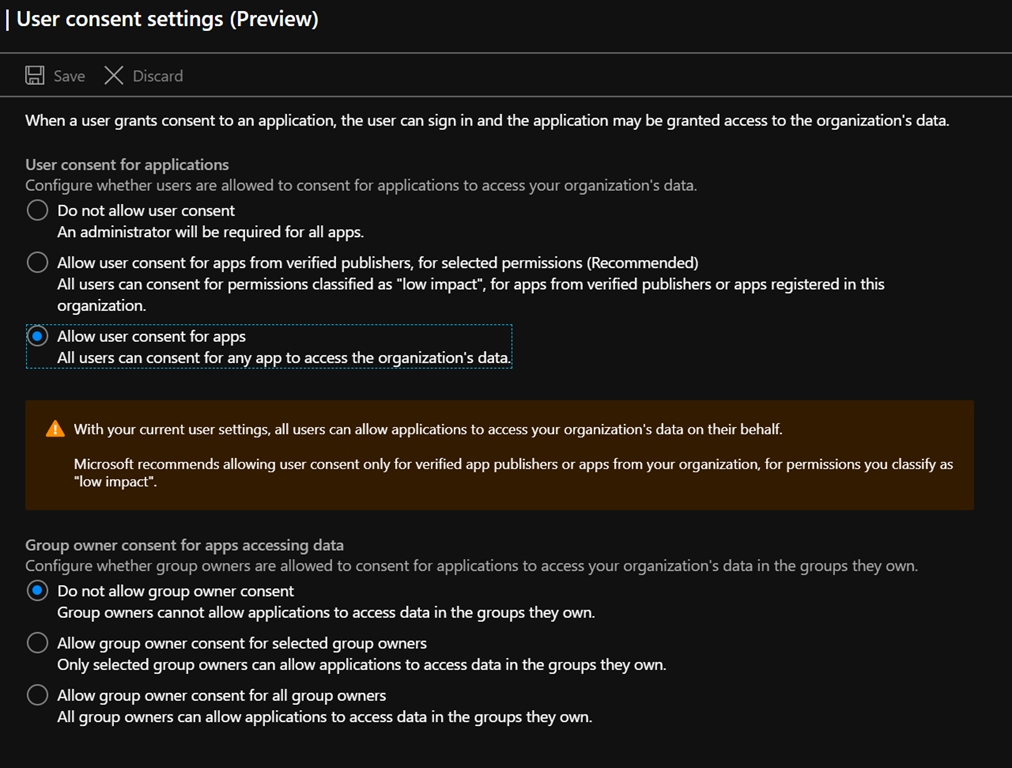Image resolution: width=1012 pixels, height=768 pixels.
Task: Select the 'Do not allow user consent' radio circle
Action: pos(37,210)
